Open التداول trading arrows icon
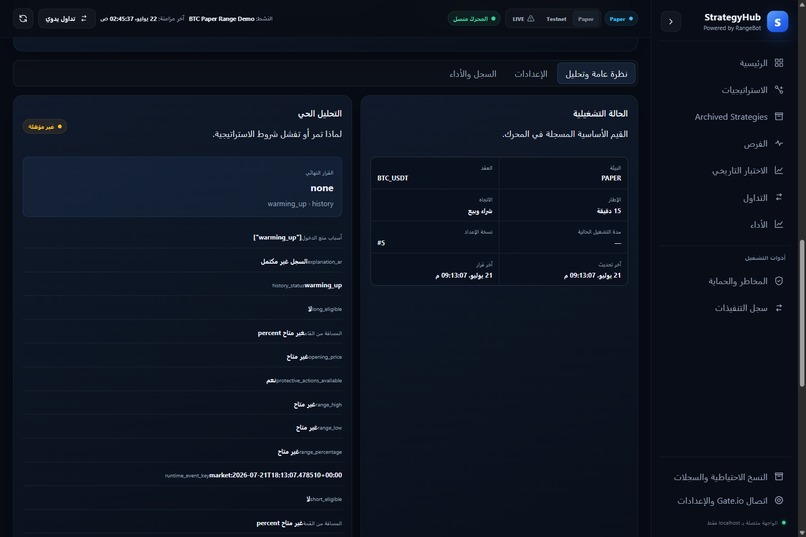Viewport: 806px width, 537px height. [x=779, y=197]
